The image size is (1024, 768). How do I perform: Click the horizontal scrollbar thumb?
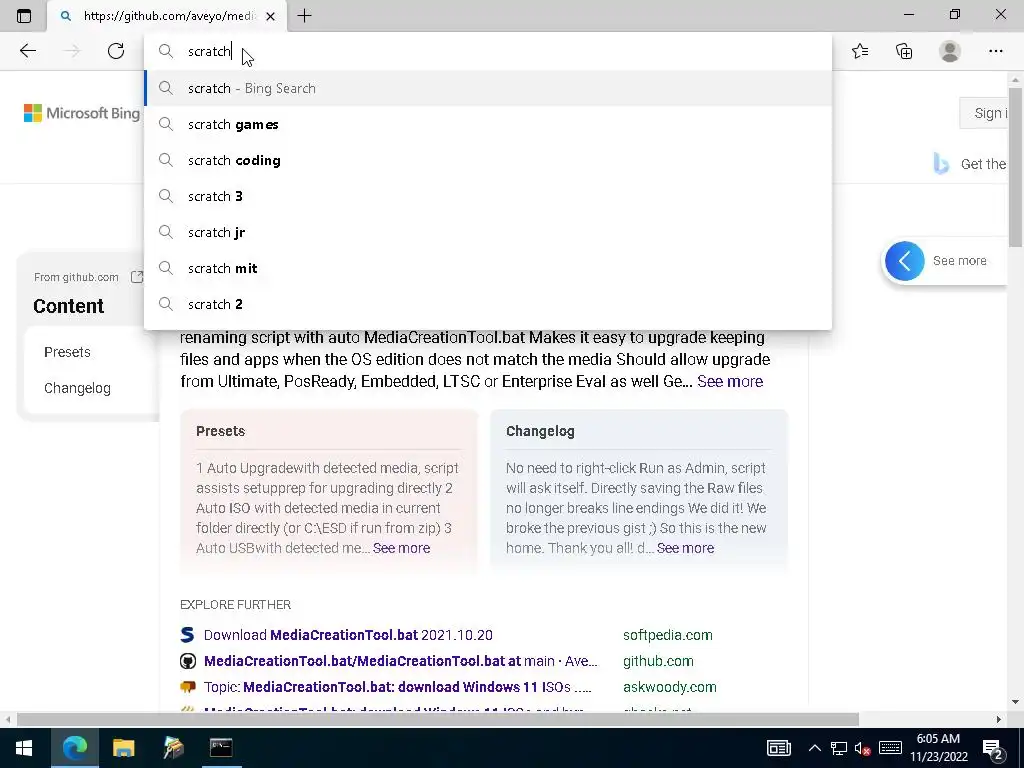(438, 719)
